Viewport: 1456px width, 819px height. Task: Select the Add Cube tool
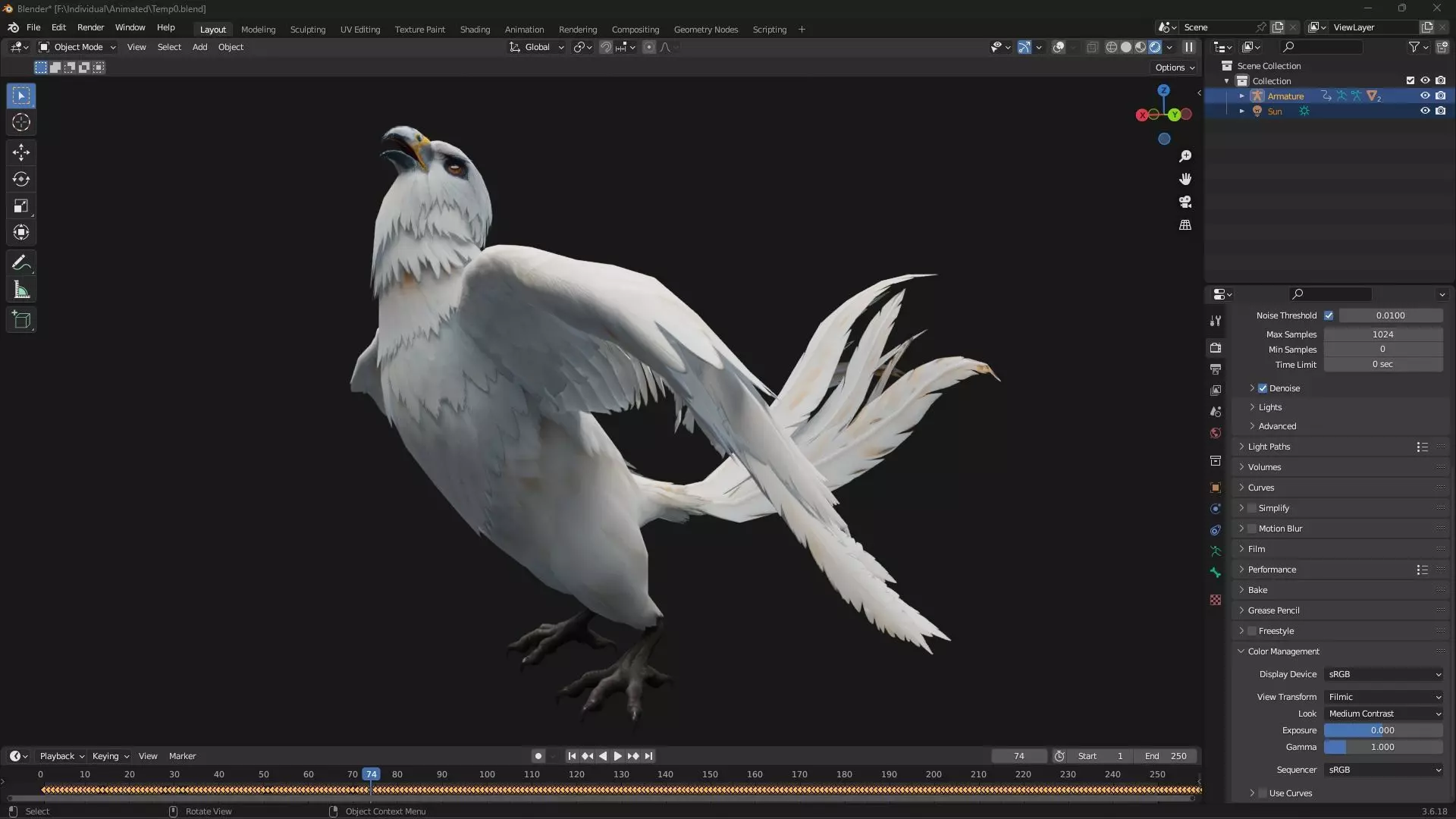(21, 320)
